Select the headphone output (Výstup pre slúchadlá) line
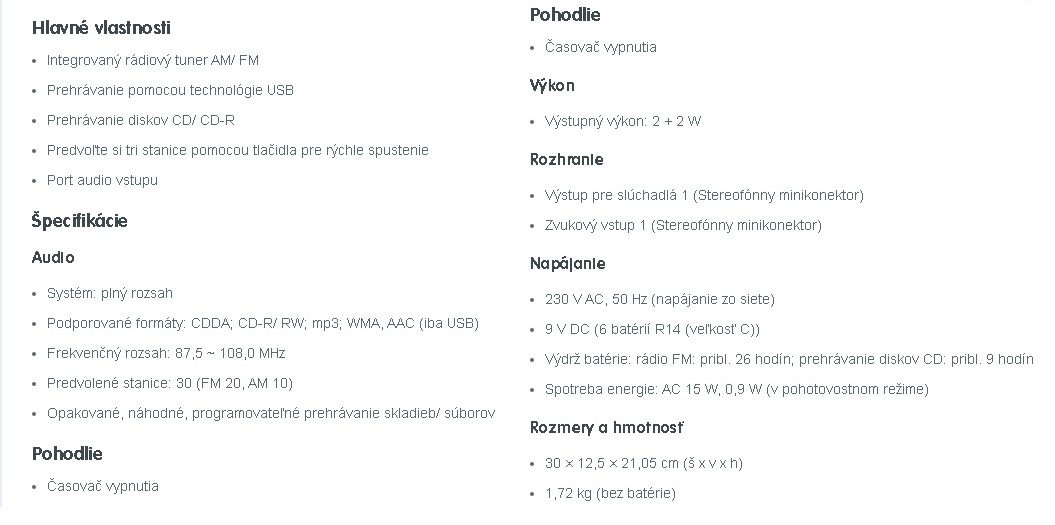Screen dimensions: 1055x525 coord(704,195)
